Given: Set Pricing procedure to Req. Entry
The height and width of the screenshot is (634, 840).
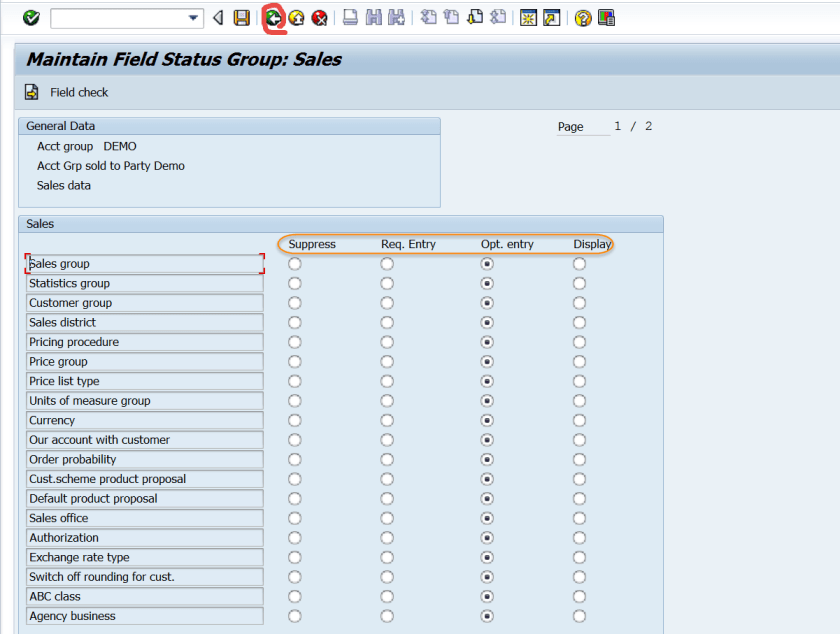Looking at the screenshot, I should tap(387, 342).
